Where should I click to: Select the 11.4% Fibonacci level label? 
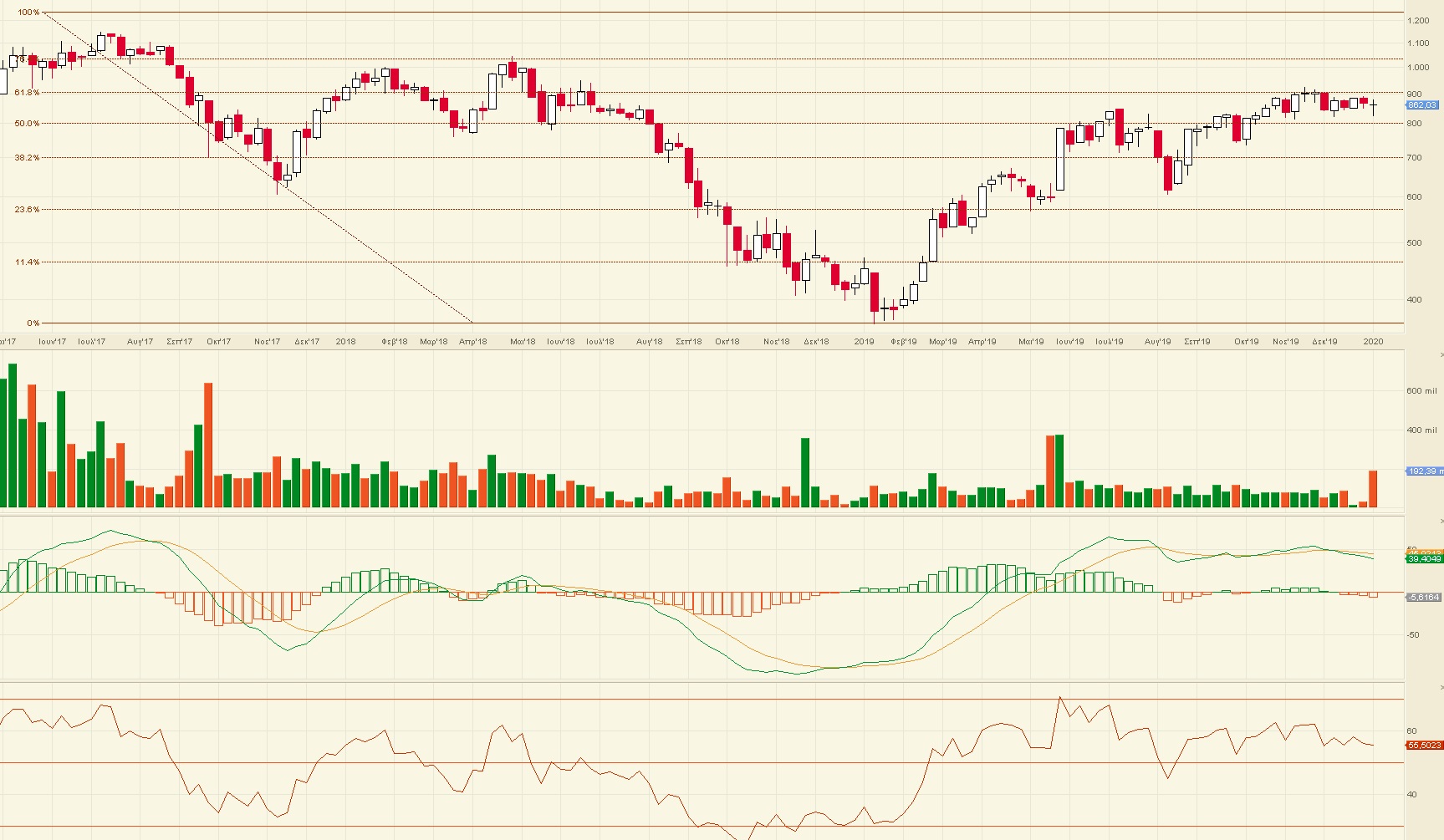27,262
